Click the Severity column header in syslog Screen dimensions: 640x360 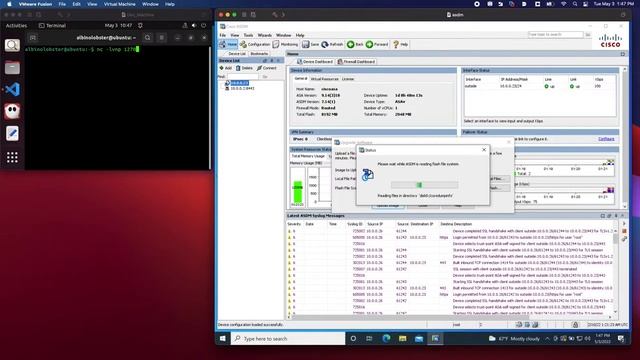(294, 224)
